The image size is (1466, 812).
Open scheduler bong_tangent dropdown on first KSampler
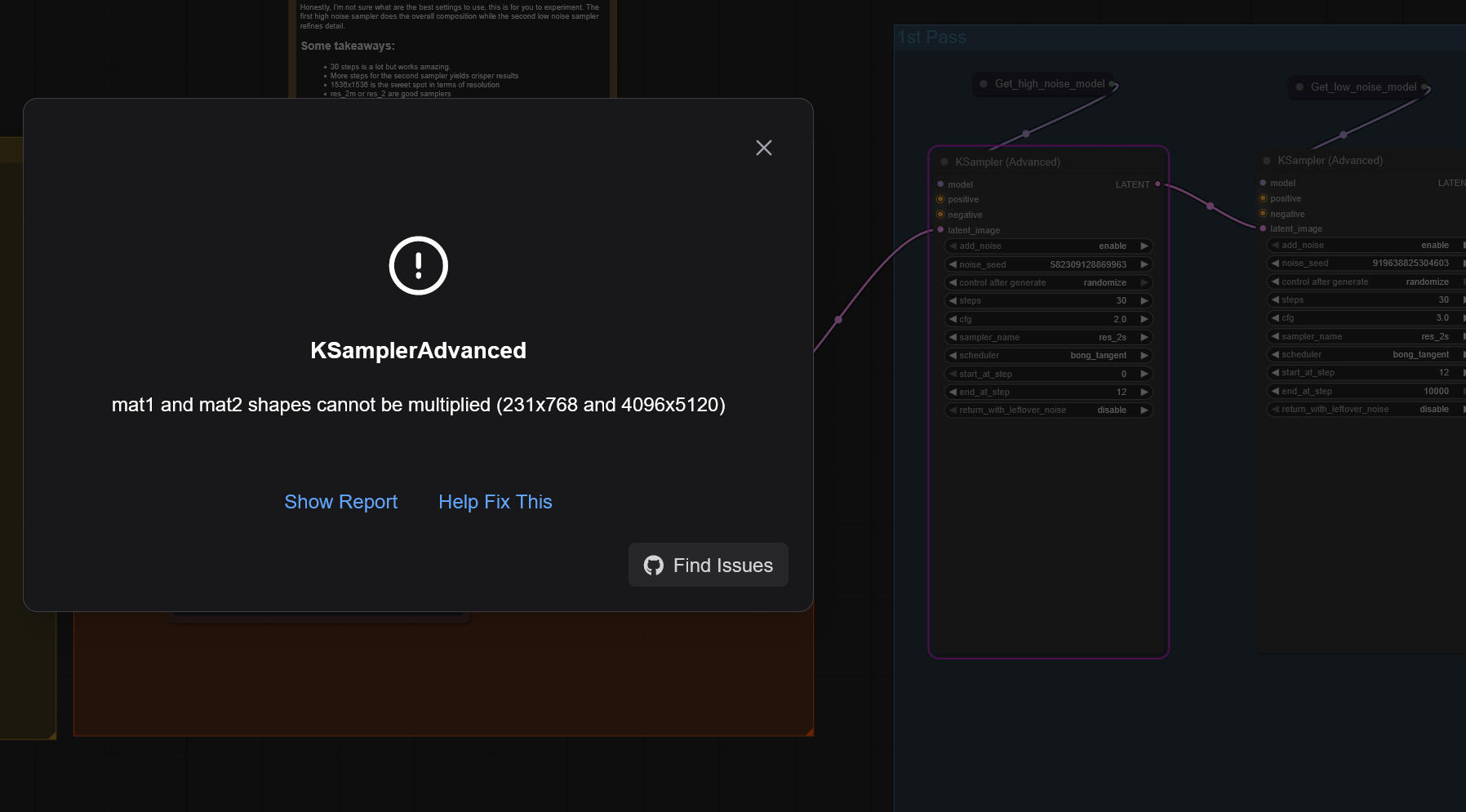click(1048, 355)
